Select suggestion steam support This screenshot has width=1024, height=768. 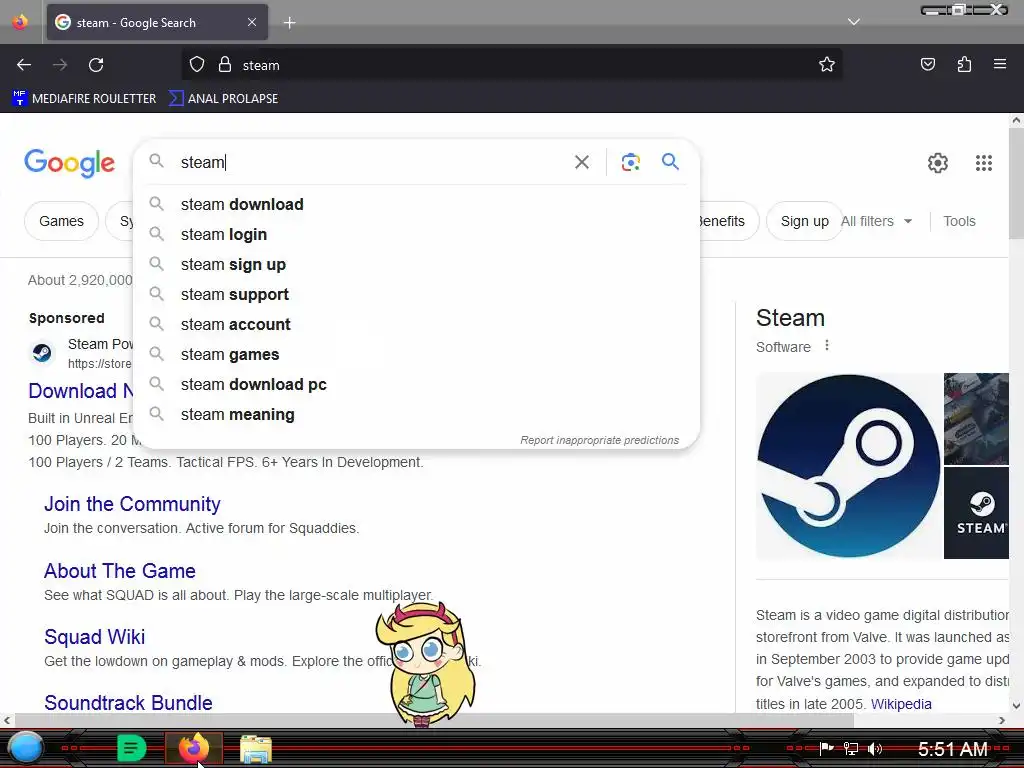(417, 295)
